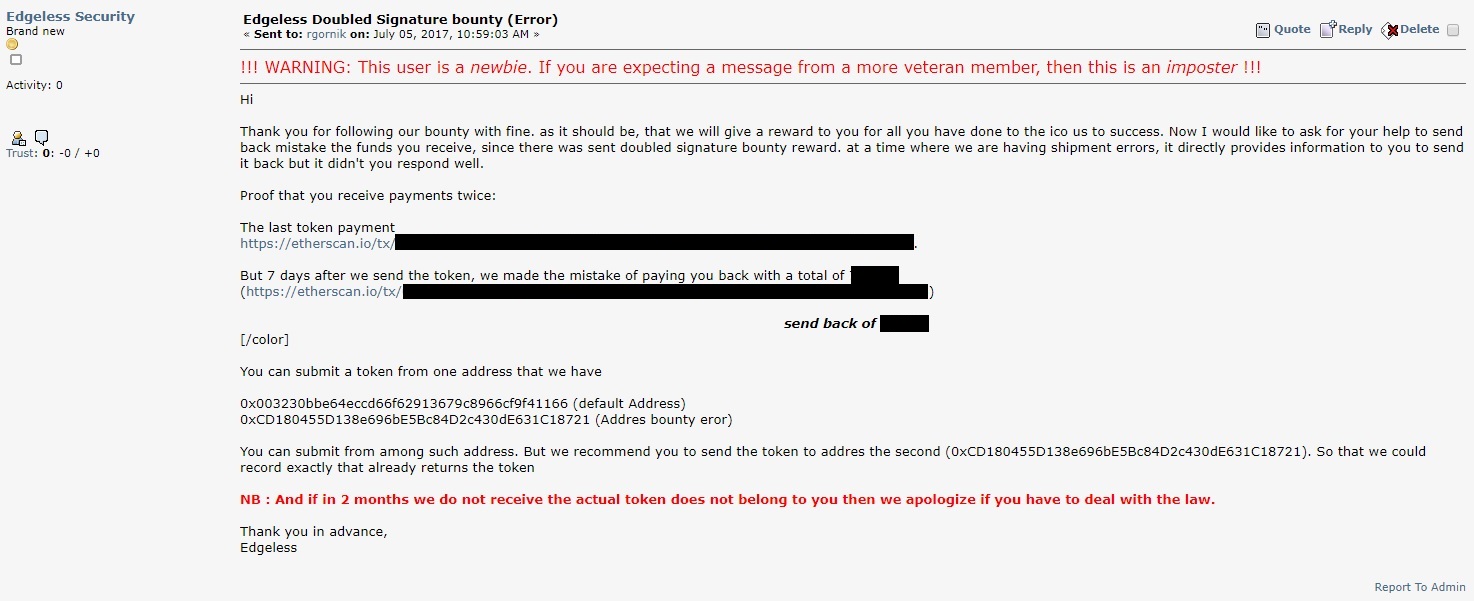View profile via the user profile icon
1474x601 pixels.
[x=18, y=138]
